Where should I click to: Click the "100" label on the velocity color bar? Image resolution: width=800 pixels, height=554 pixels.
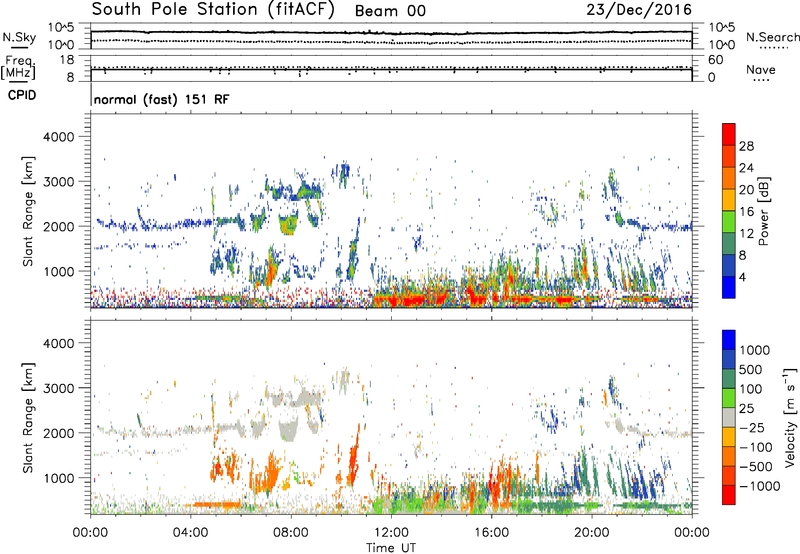pos(751,389)
